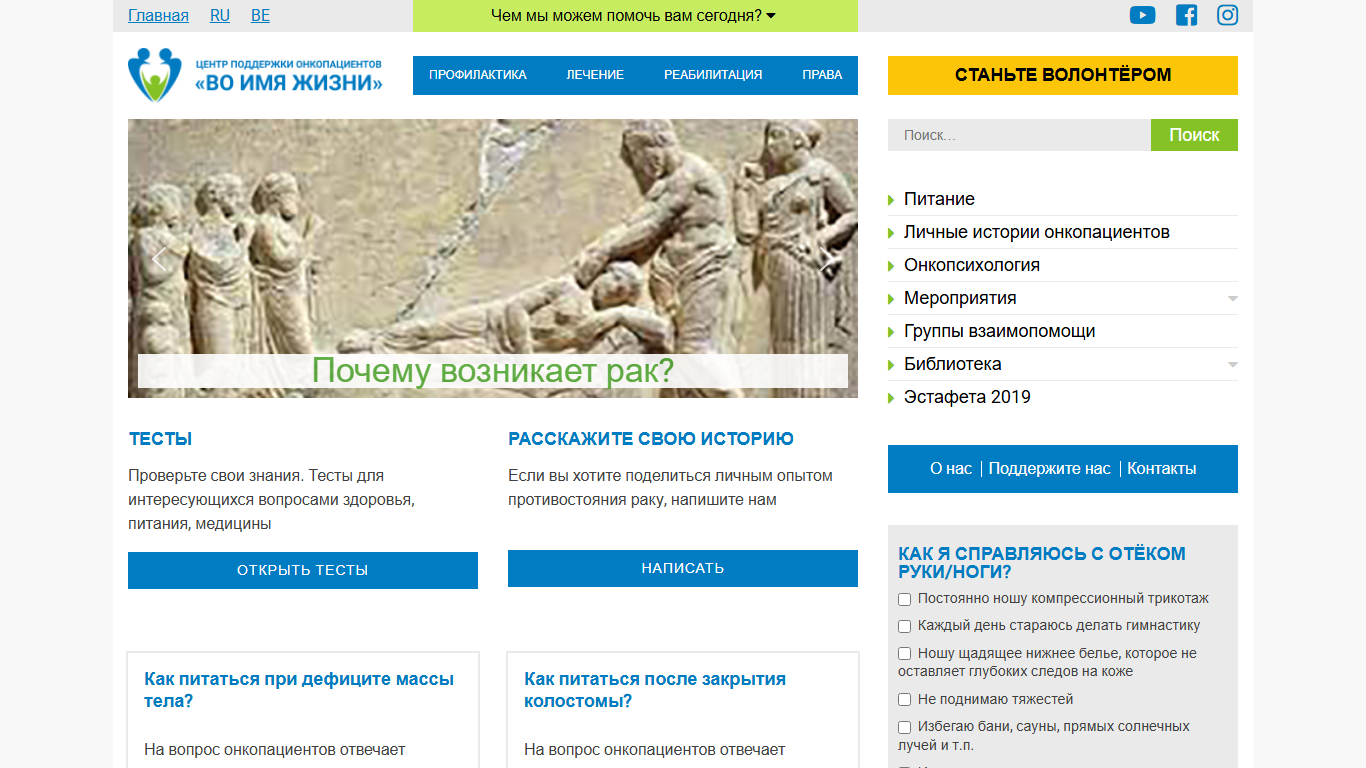
Task: Check 'Избегаю бани, сауны' option
Action: 904,727
